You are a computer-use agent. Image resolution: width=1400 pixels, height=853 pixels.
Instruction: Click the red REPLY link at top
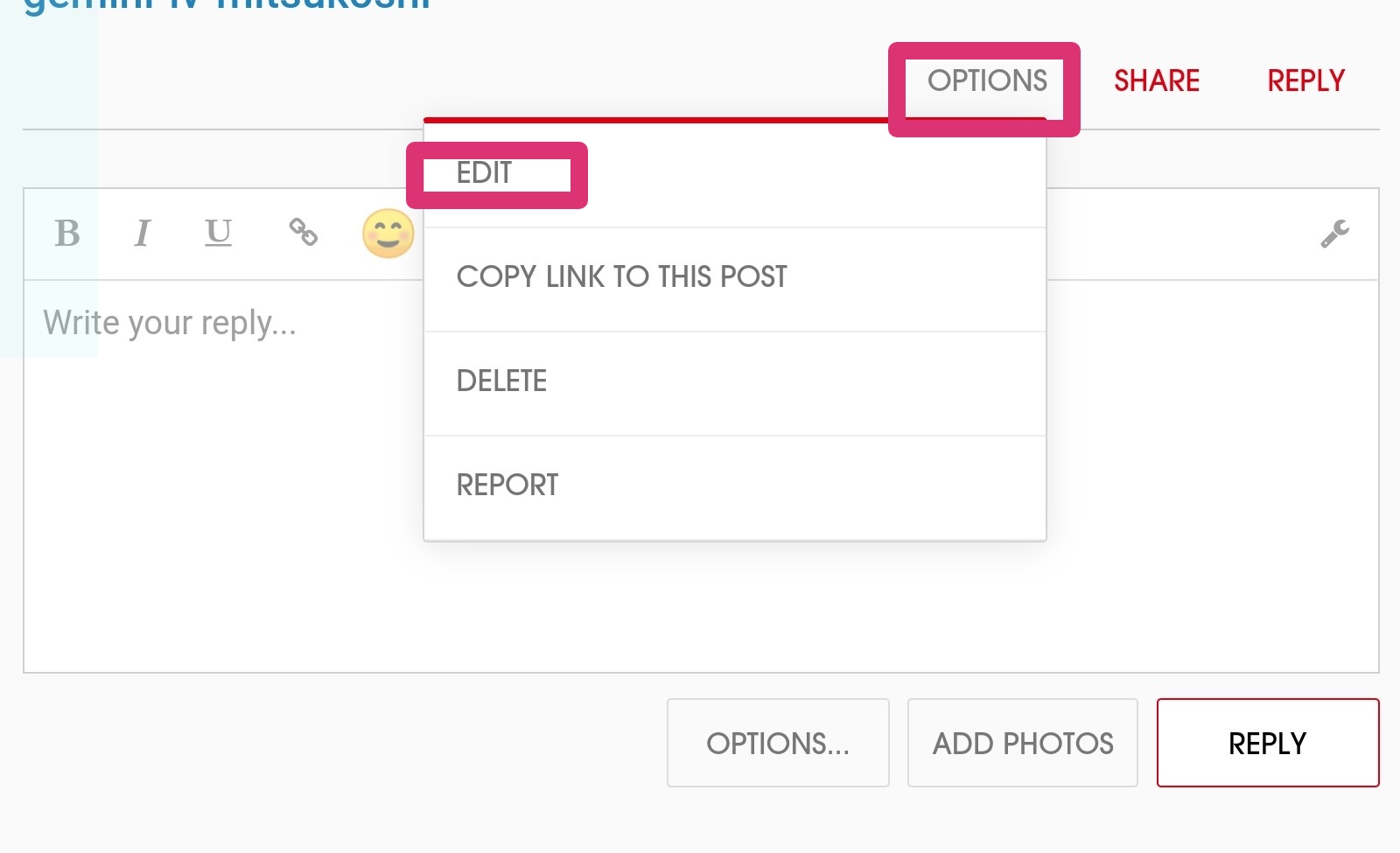(x=1305, y=81)
